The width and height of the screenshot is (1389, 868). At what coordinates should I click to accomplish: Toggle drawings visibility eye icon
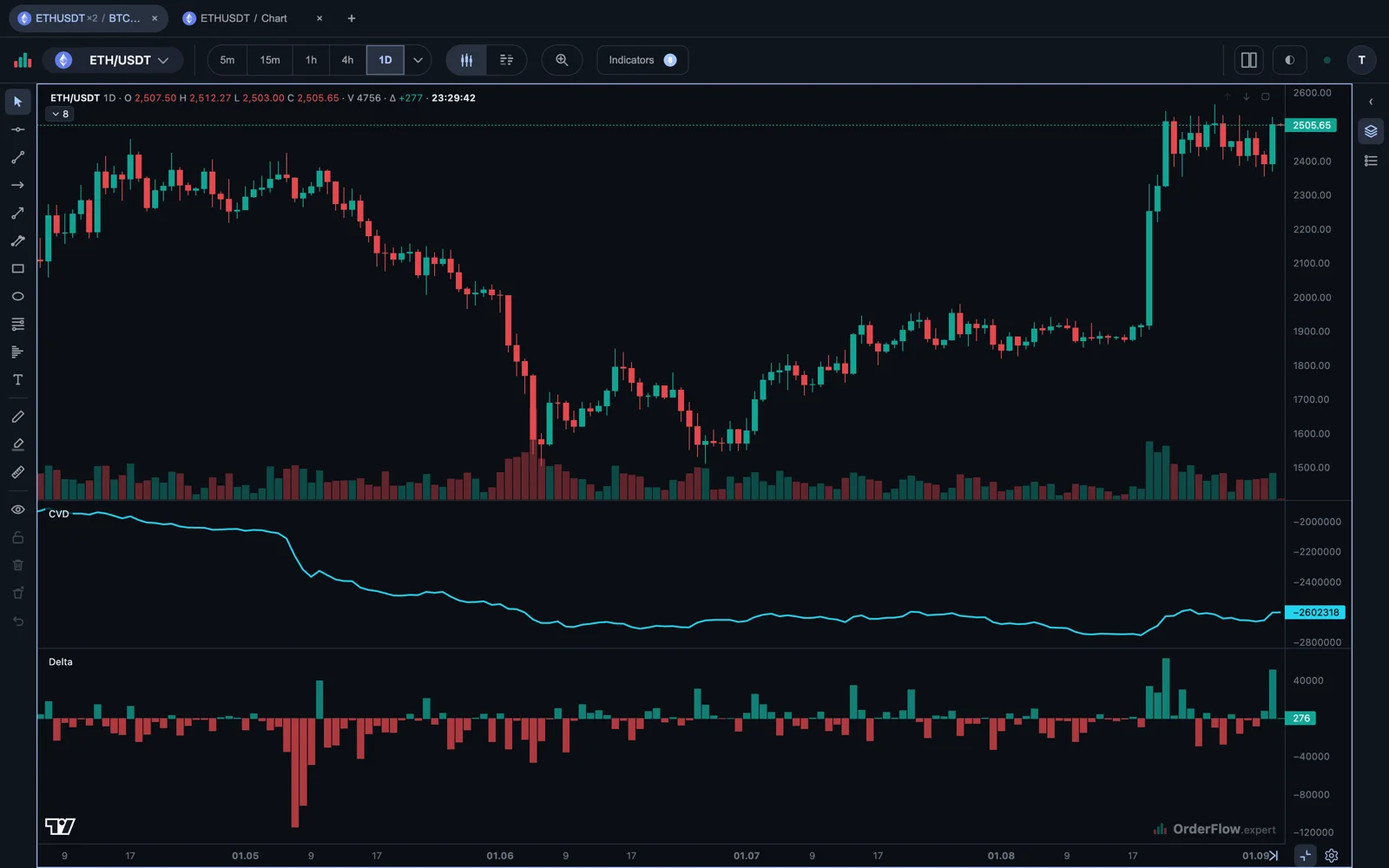click(17, 510)
